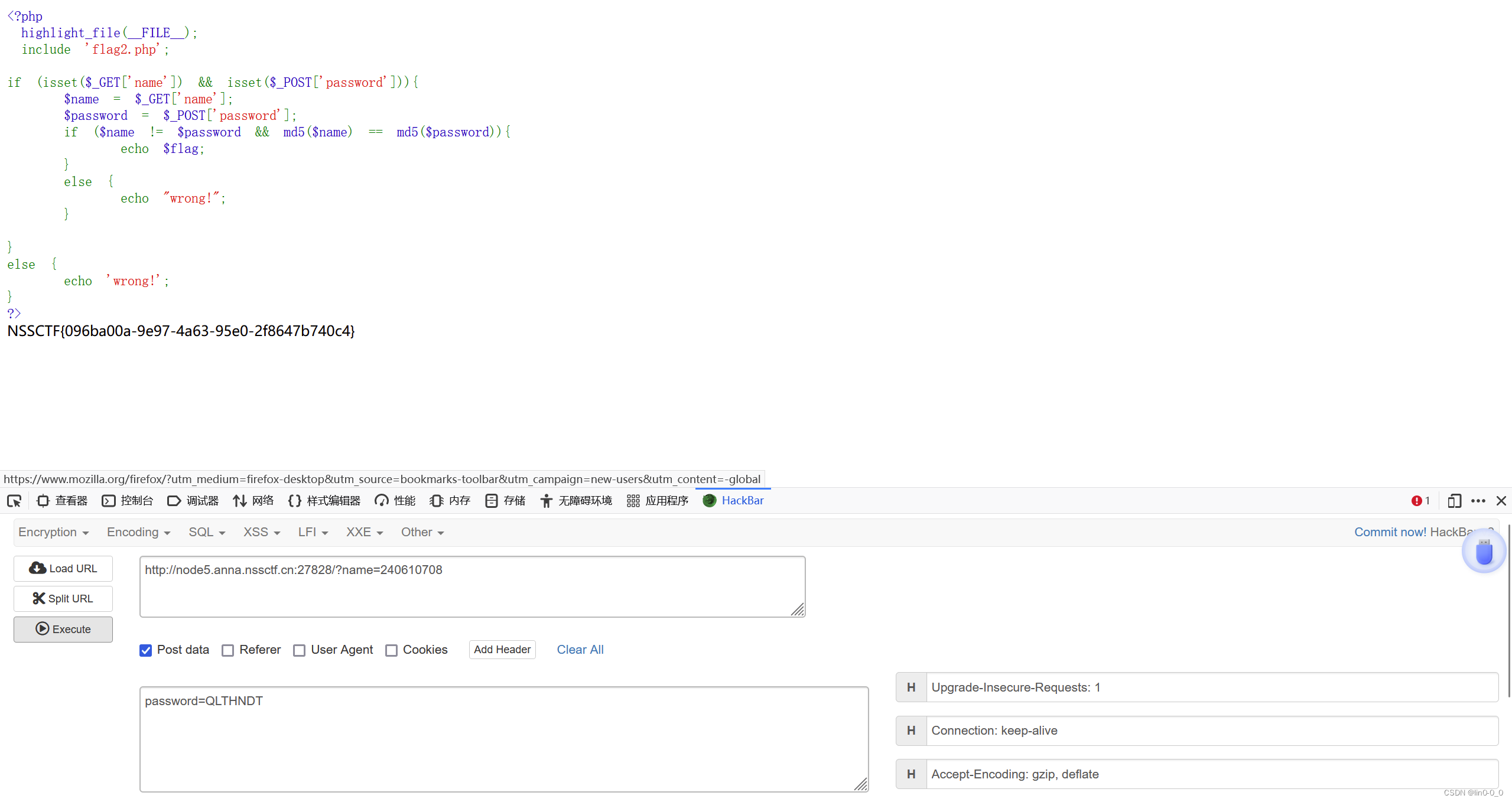Viewport: 1512px width, 802px height.
Task: Click the H icon beside Connection header
Action: [911, 731]
